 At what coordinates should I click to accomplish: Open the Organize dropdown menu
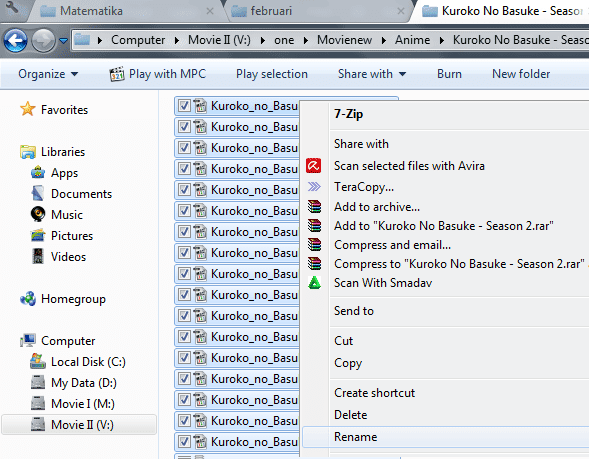click(x=48, y=74)
